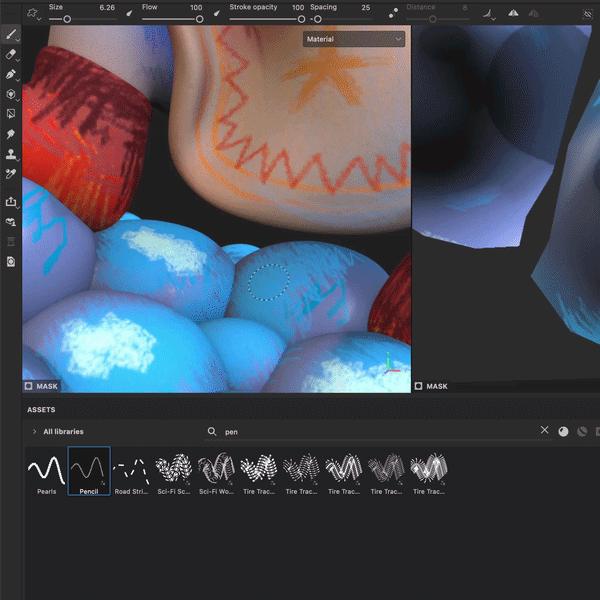The image size is (600, 600).
Task: Select the hexagon polygon fill tool
Action: [11, 94]
